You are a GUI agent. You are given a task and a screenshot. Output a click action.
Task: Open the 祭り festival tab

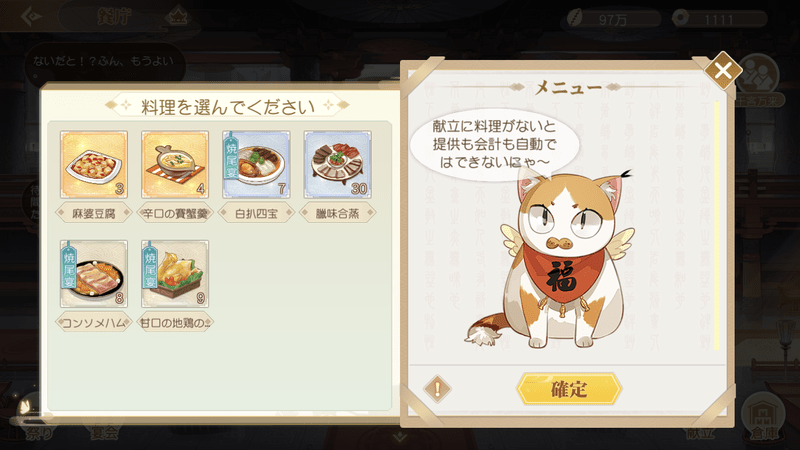click(x=39, y=433)
